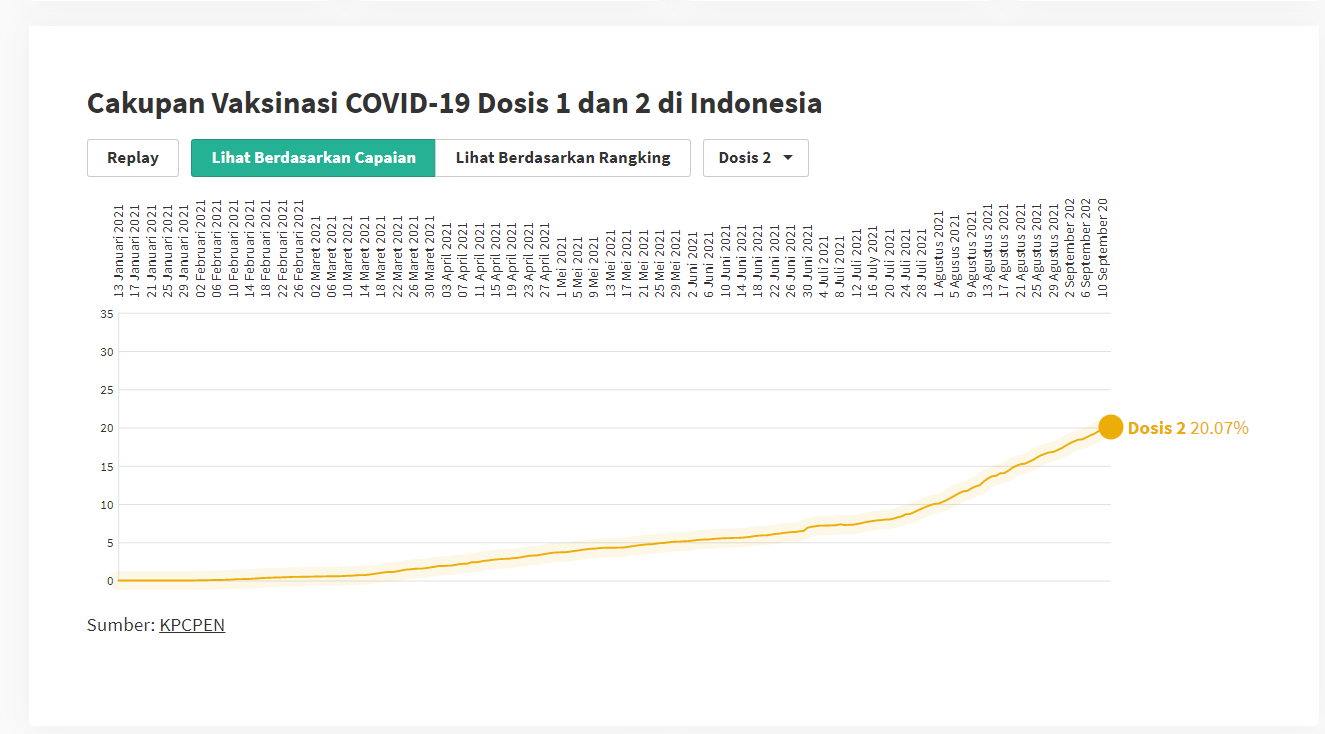Click the y-axis label 10

point(108,504)
